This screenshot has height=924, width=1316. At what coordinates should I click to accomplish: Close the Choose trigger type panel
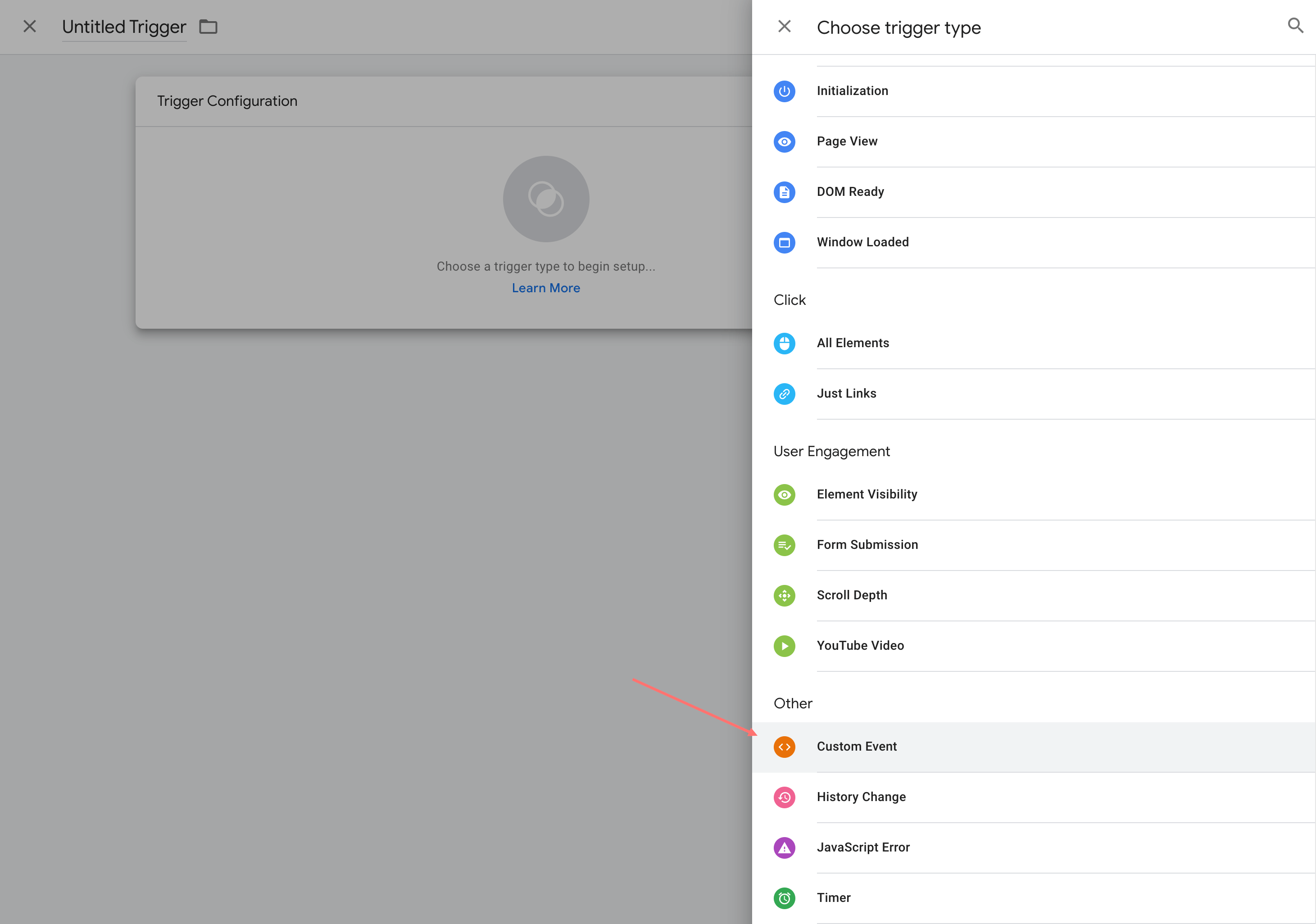click(784, 27)
